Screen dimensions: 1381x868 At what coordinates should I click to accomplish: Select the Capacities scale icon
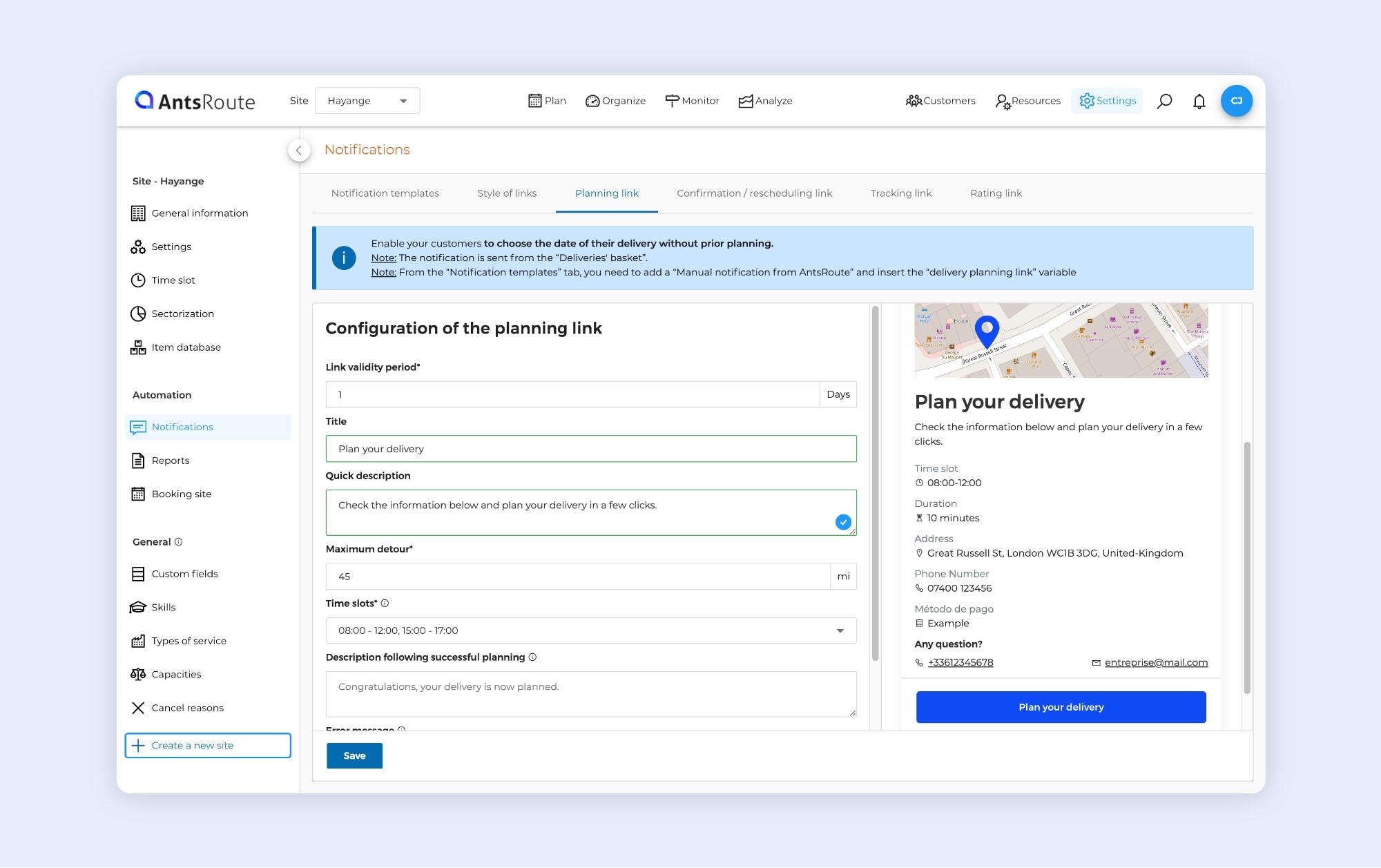click(x=138, y=674)
